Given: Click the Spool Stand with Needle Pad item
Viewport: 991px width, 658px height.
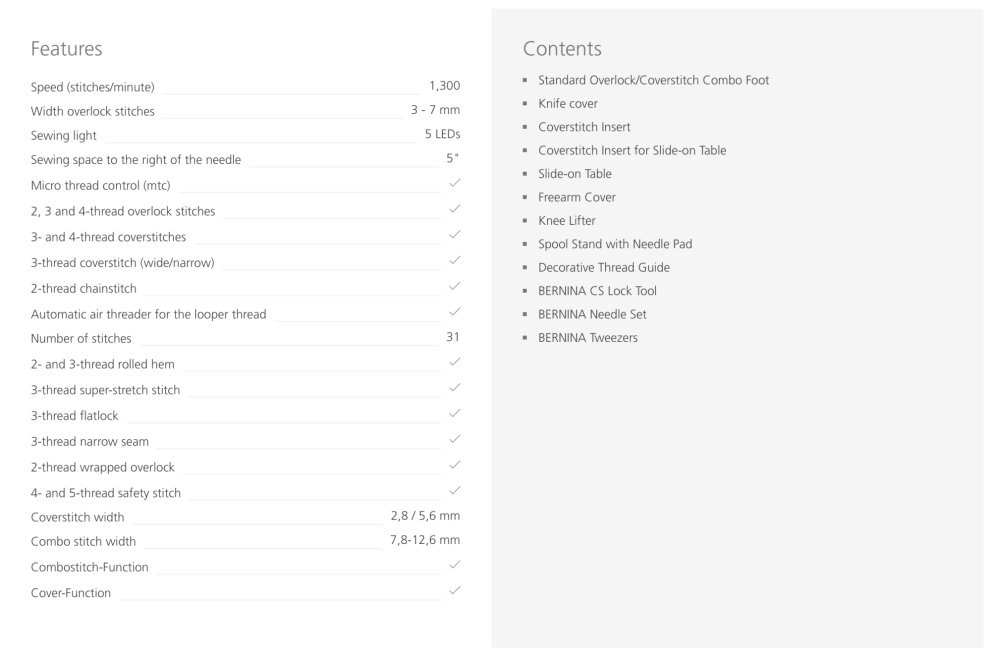Looking at the screenshot, I should click(614, 244).
